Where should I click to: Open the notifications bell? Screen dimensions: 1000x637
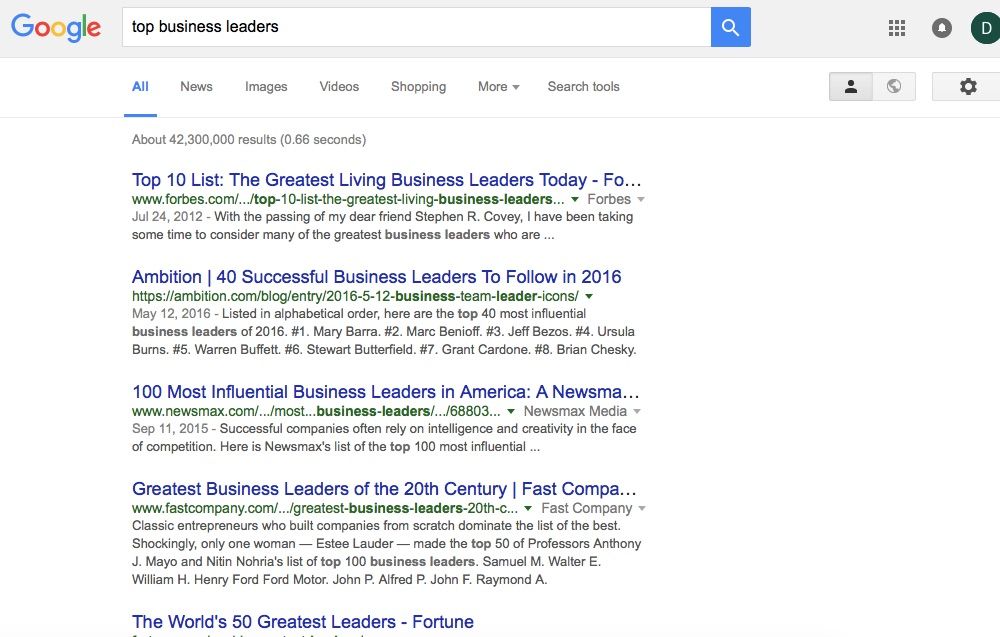click(x=941, y=28)
